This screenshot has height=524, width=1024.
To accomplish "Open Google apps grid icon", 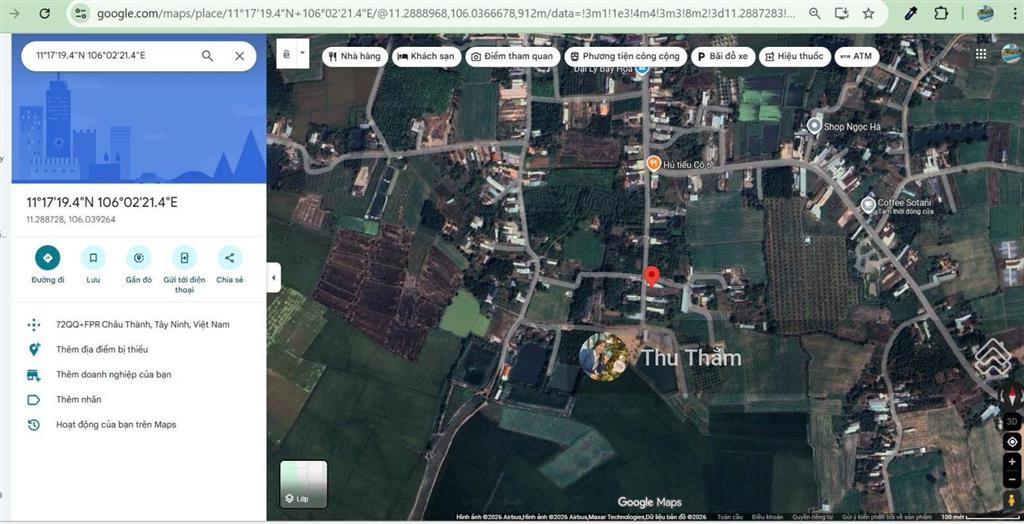I will pyautogui.click(x=981, y=54).
